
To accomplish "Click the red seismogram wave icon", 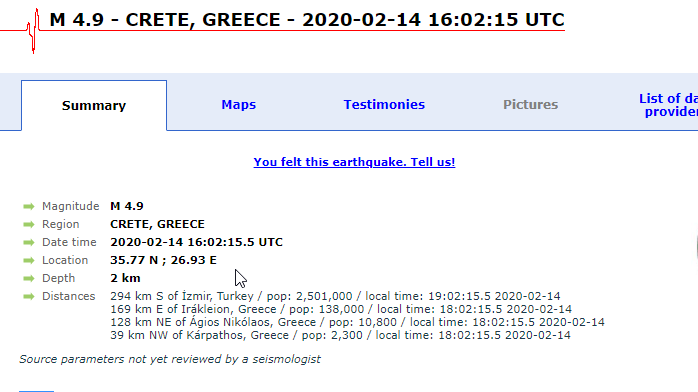I will (33, 31).
